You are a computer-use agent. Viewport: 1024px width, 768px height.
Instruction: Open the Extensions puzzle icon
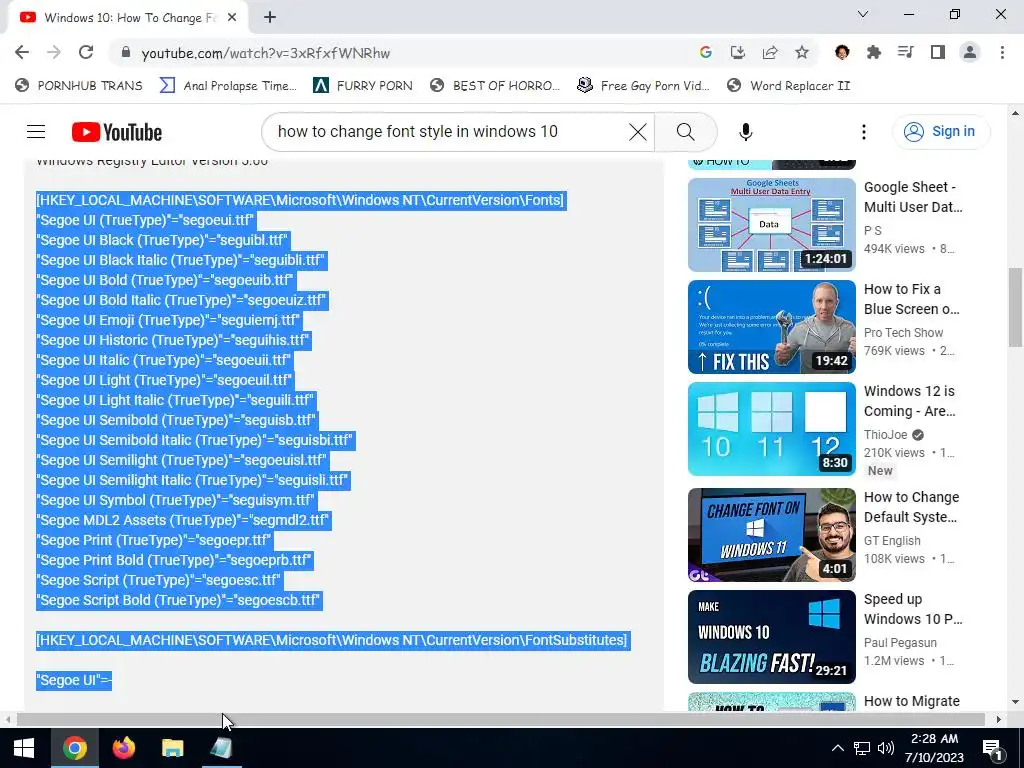874,52
